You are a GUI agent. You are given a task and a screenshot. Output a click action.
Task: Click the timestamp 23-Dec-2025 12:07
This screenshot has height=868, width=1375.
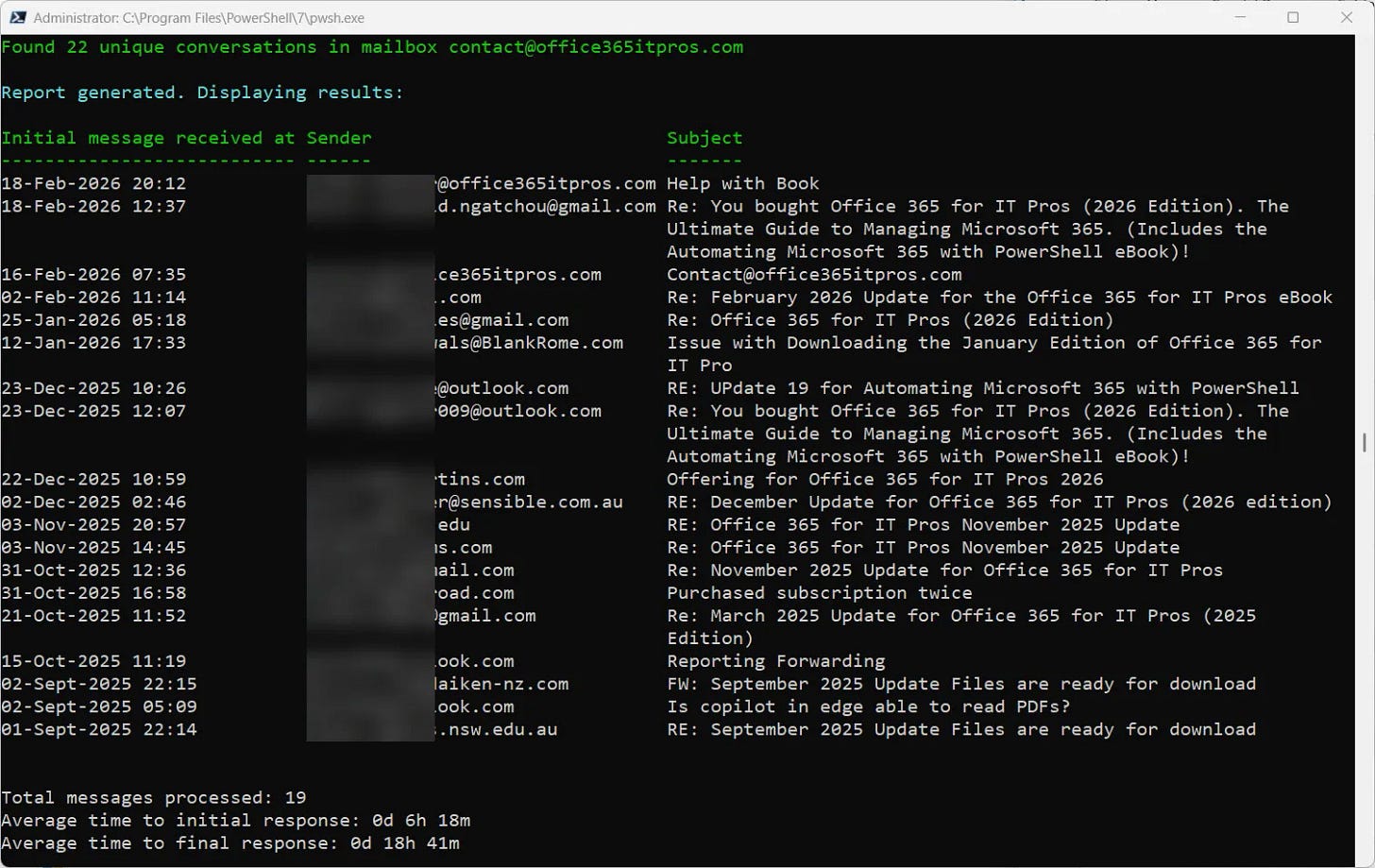tap(93, 411)
